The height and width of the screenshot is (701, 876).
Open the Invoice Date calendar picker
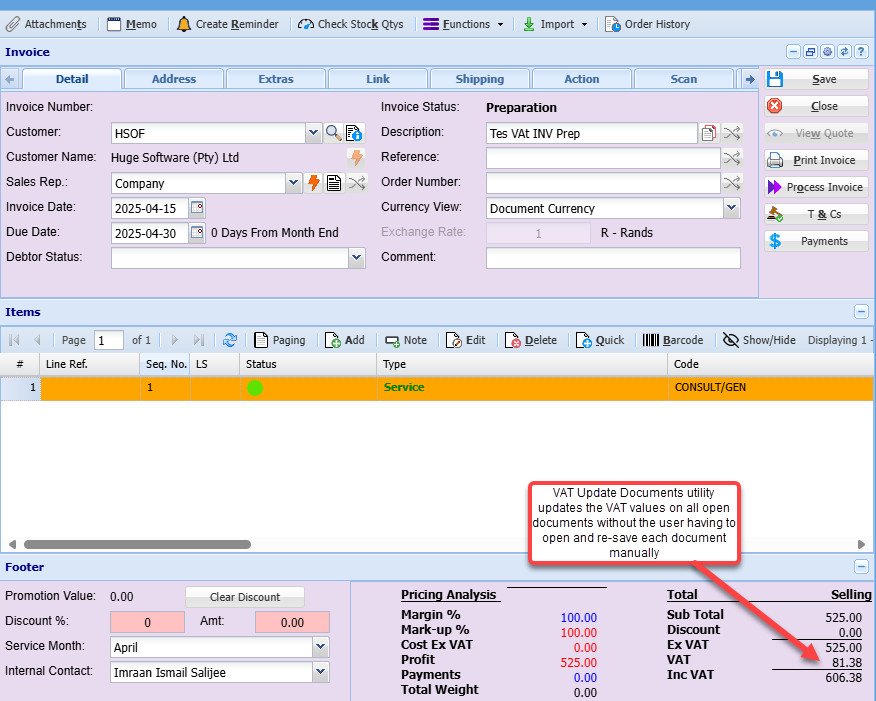coord(197,208)
